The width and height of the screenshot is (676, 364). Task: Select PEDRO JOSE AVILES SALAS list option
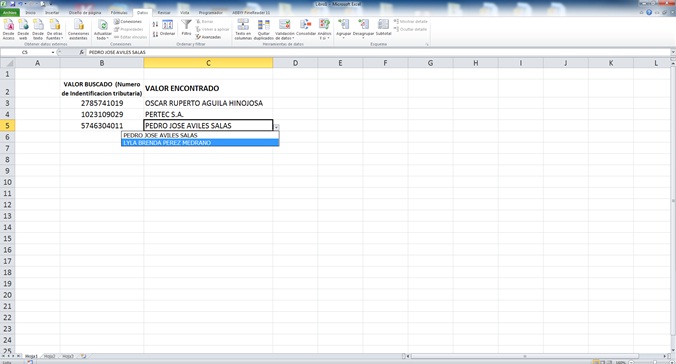coord(200,135)
